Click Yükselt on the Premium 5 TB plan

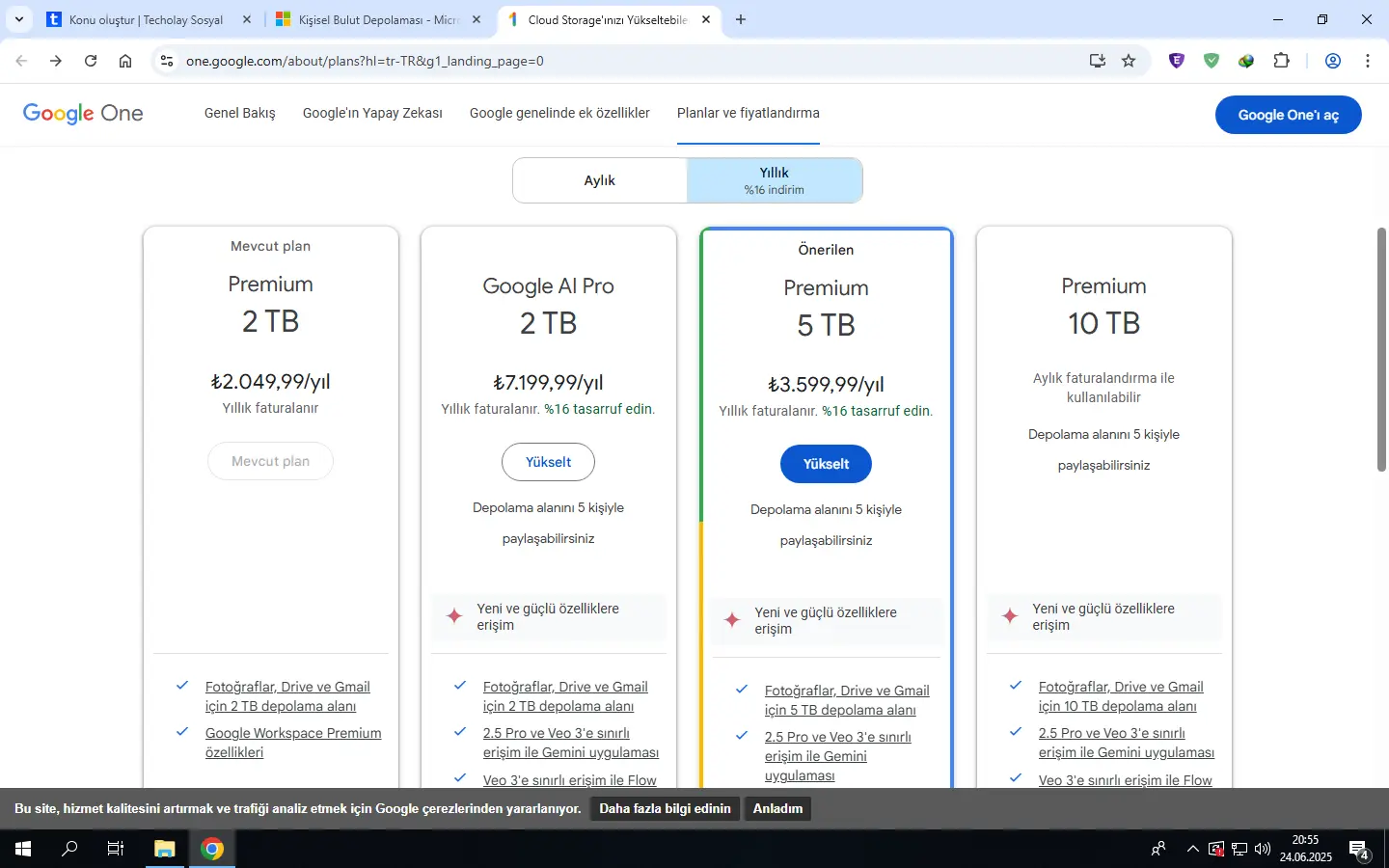pyautogui.click(x=826, y=464)
